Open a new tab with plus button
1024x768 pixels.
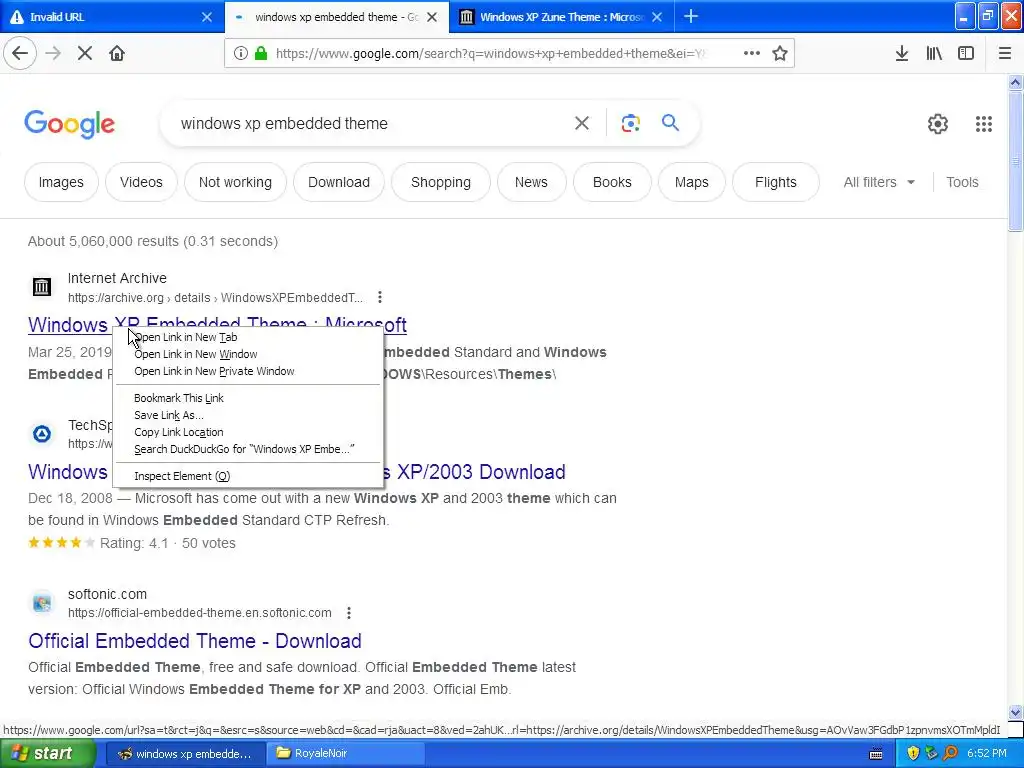click(691, 16)
